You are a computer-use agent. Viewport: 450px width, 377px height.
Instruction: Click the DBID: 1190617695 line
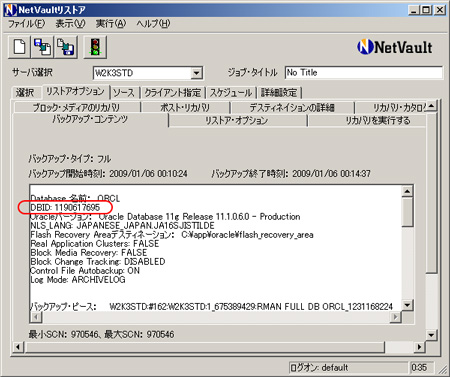coord(65,207)
